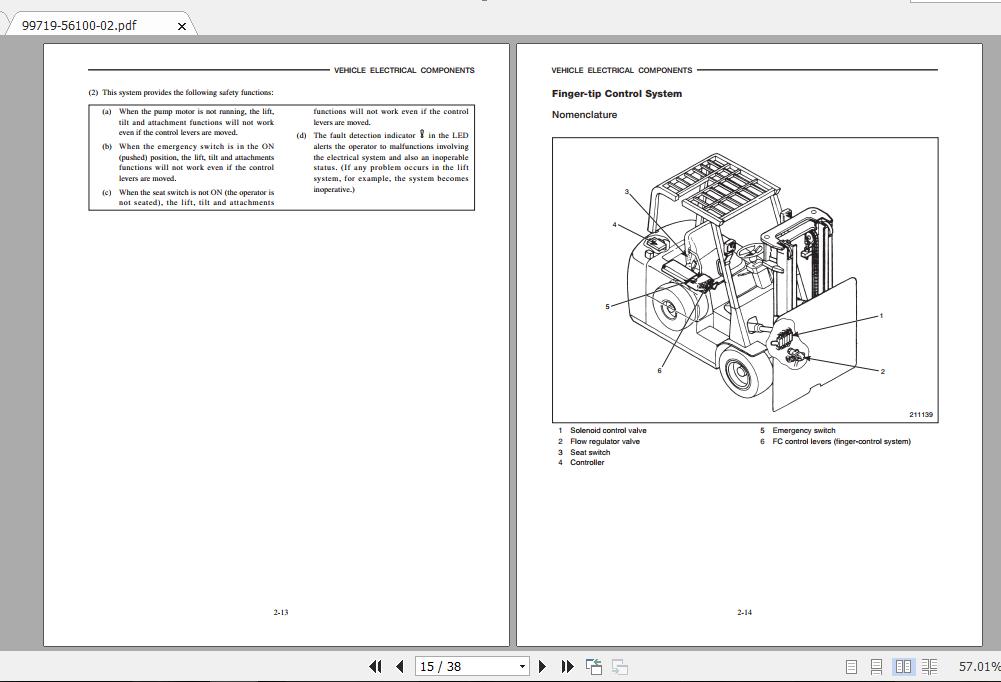The height and width of the screenshot is (682, 1001).
Task: Click the safety functions text box
Action: click(x=283, y=157)
